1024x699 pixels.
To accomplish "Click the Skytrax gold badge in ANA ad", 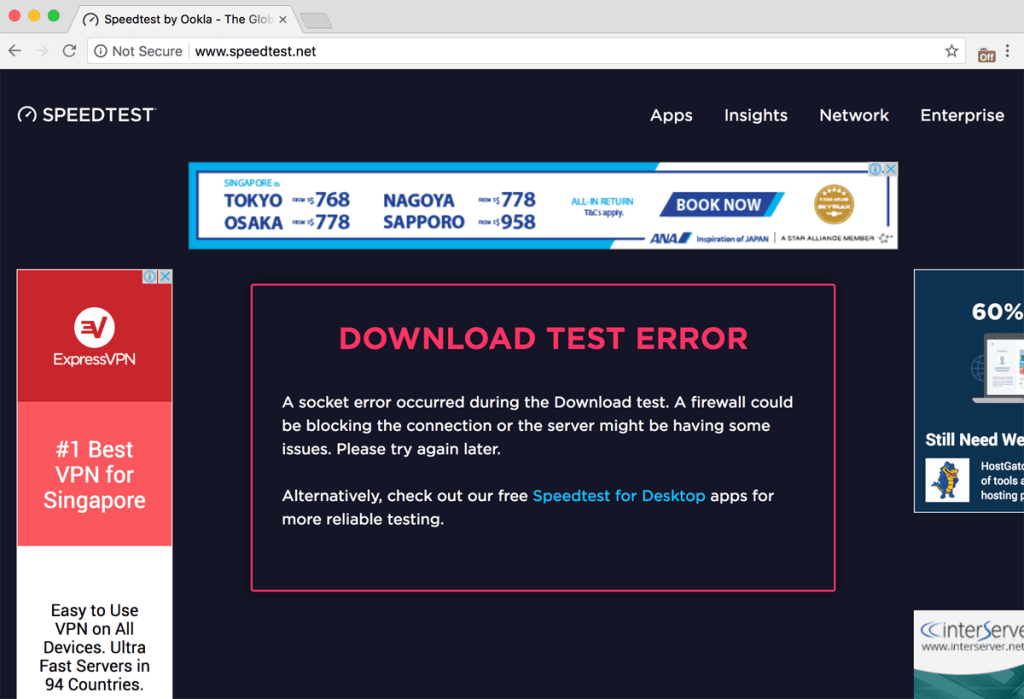I will tap(834, 204).
